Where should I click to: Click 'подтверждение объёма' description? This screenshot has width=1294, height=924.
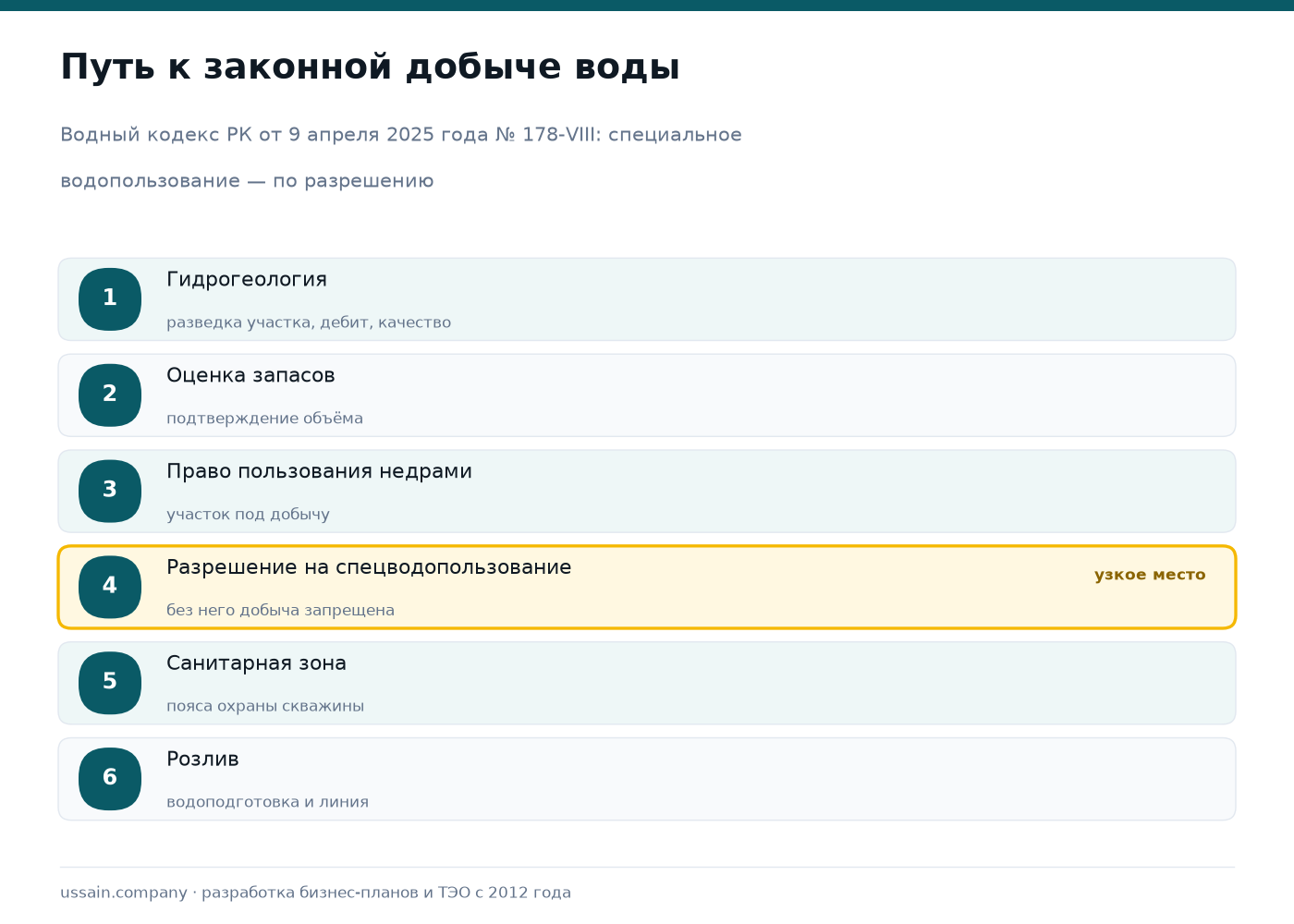pyautogui.click(x=264, y=419)
